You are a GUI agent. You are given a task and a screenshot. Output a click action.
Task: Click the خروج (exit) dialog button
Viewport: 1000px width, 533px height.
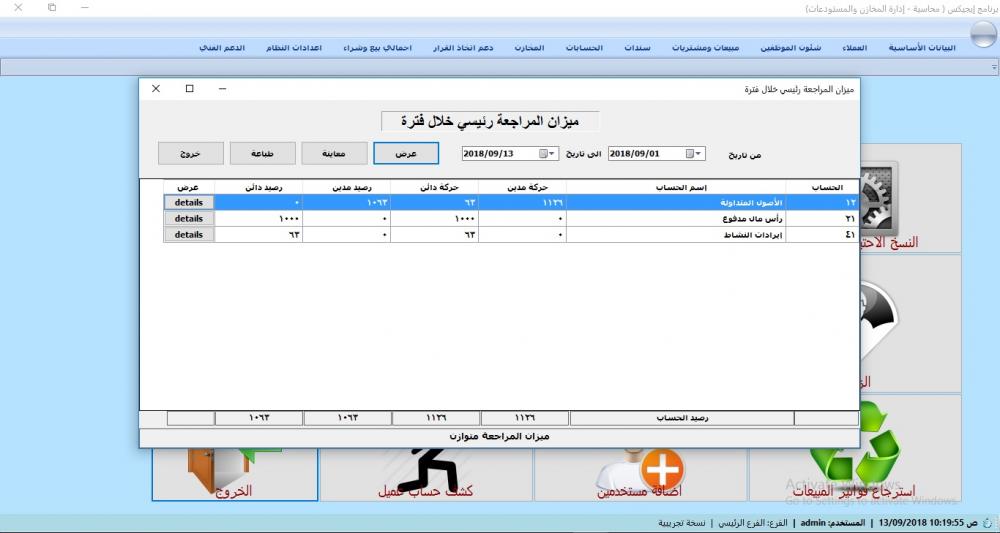[x=191, y=153]
